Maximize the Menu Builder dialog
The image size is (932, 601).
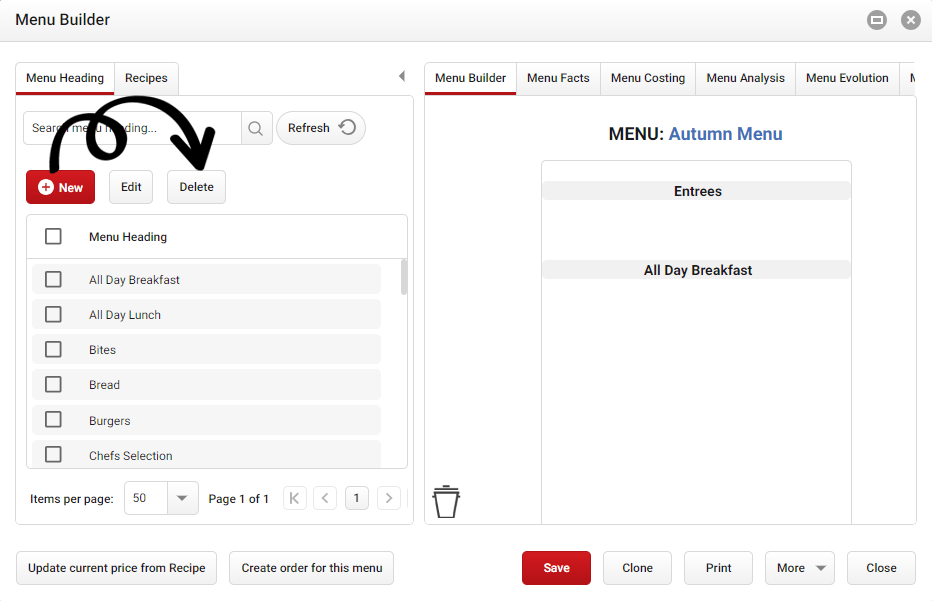pyautogui.click(x=877, y=20)
